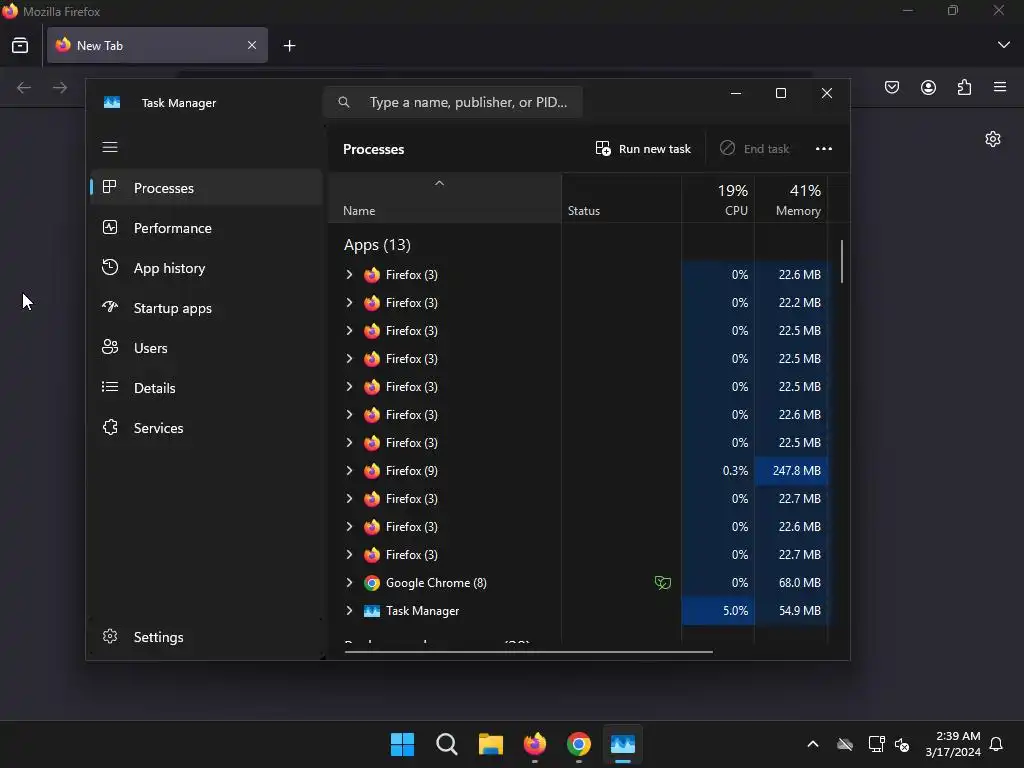Open the New Tab personalize gear icon

993,139
